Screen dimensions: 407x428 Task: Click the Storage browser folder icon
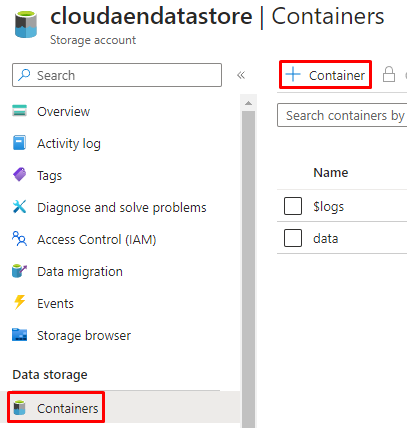tap(19, 335)
